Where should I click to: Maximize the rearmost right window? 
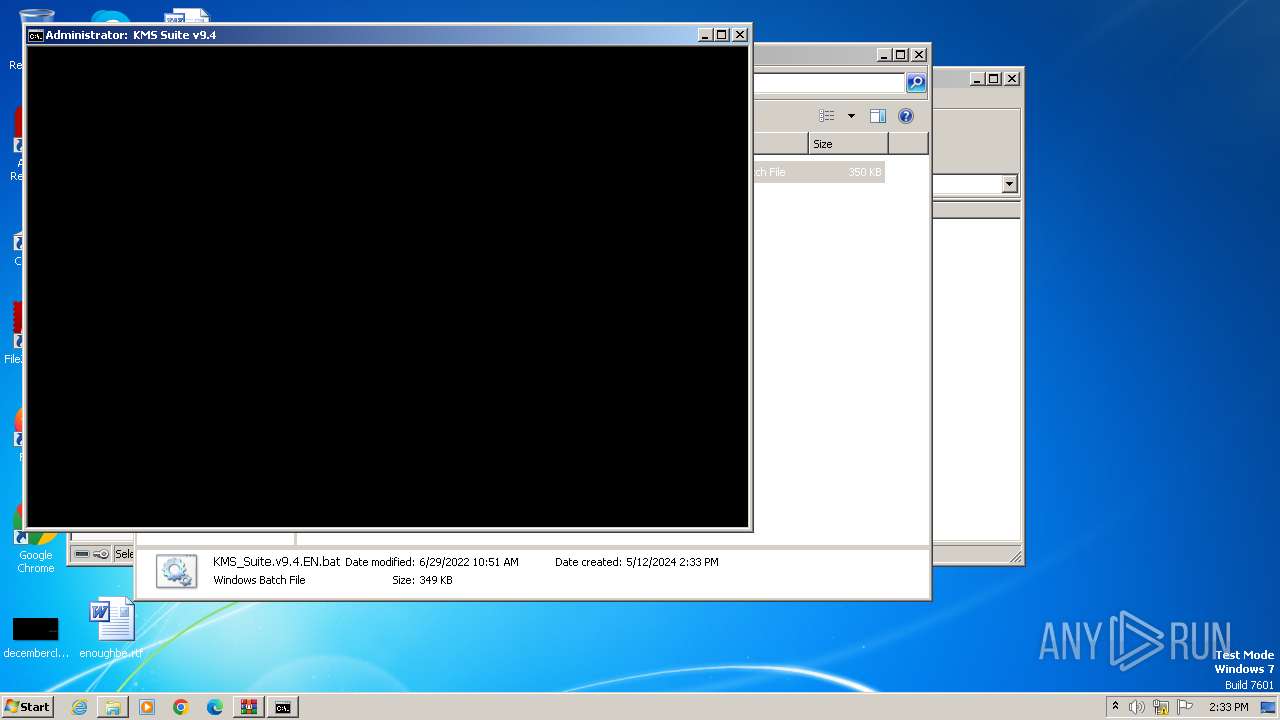(x=994, y=79)
